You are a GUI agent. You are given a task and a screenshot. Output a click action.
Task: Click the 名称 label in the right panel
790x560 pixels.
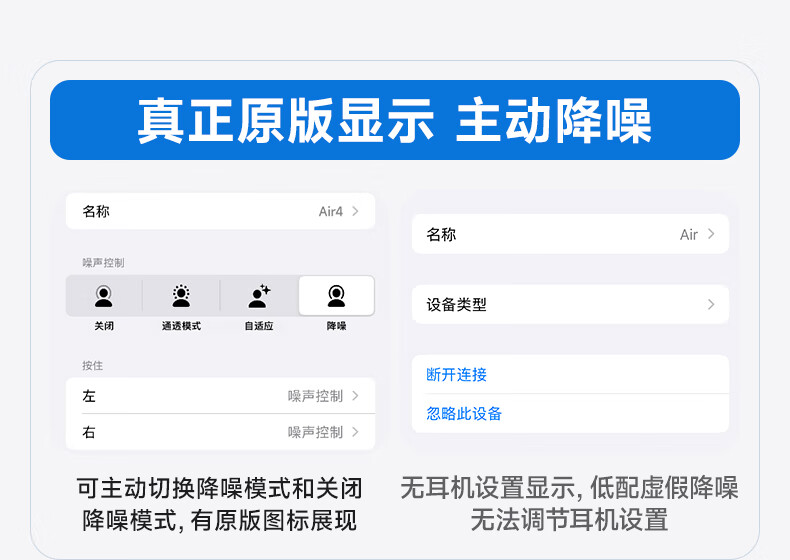click(441, 234)
